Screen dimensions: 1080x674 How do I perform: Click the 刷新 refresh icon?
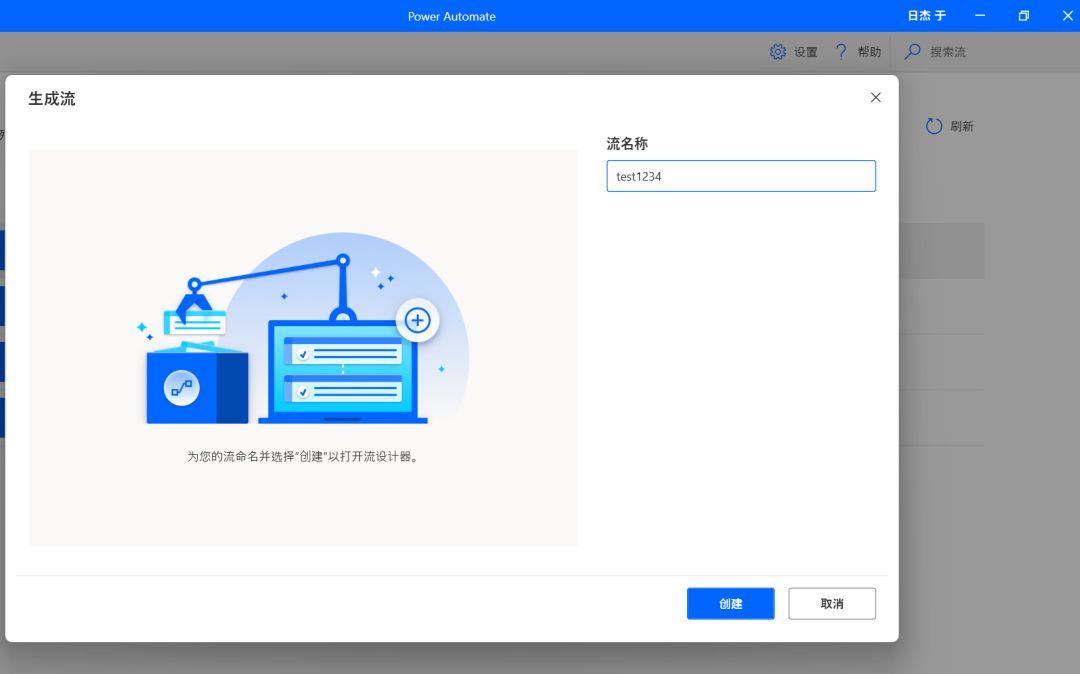pos(934,126)
